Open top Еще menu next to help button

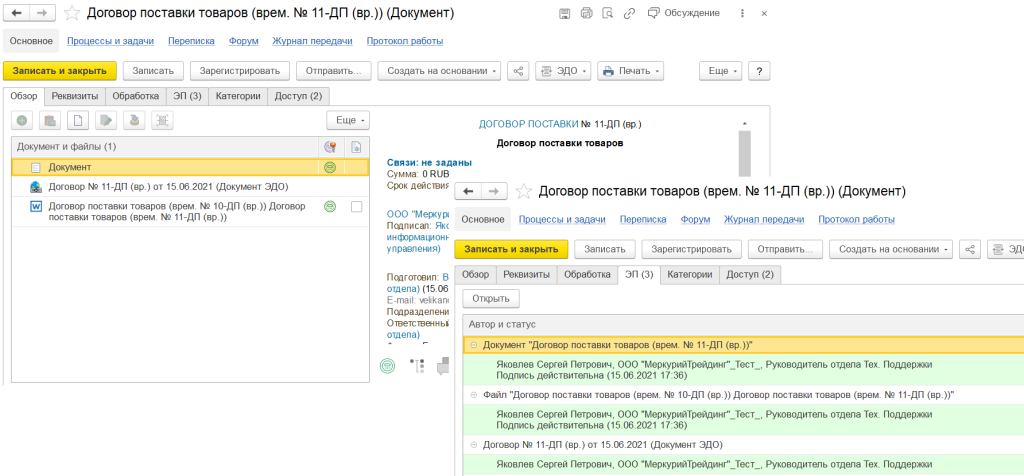[721, 71]
